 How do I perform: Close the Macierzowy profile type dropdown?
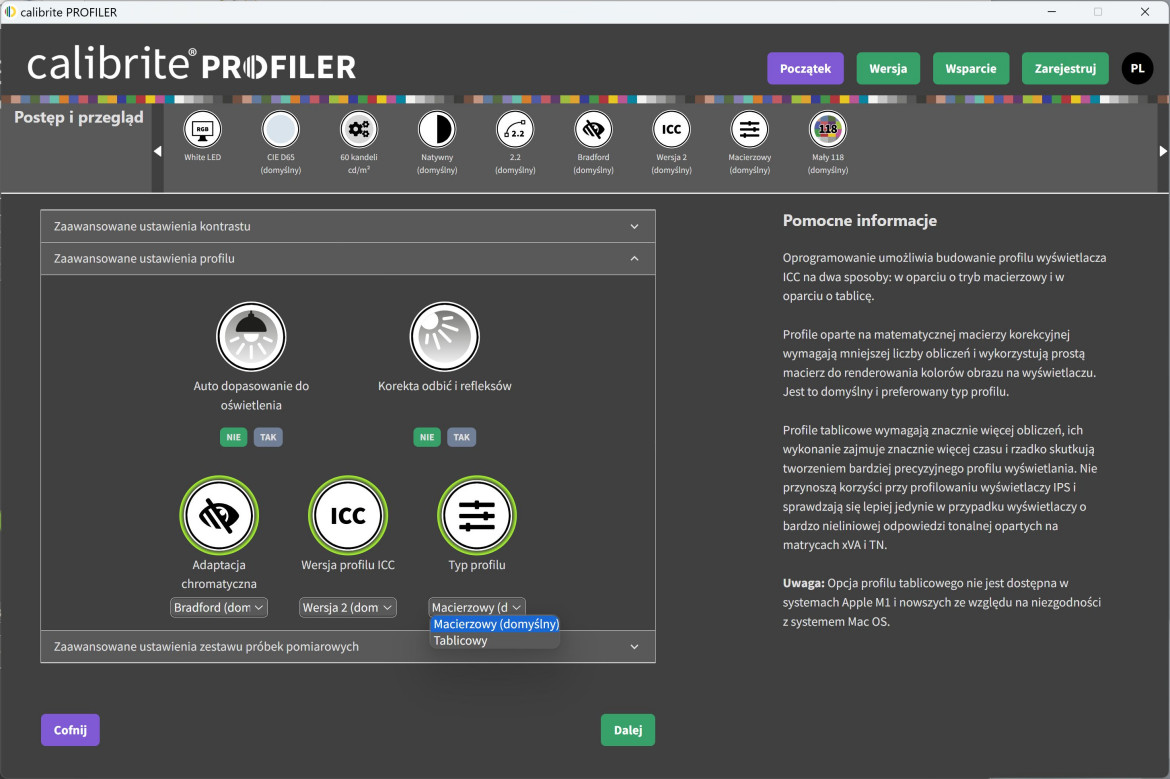(477, 607)
